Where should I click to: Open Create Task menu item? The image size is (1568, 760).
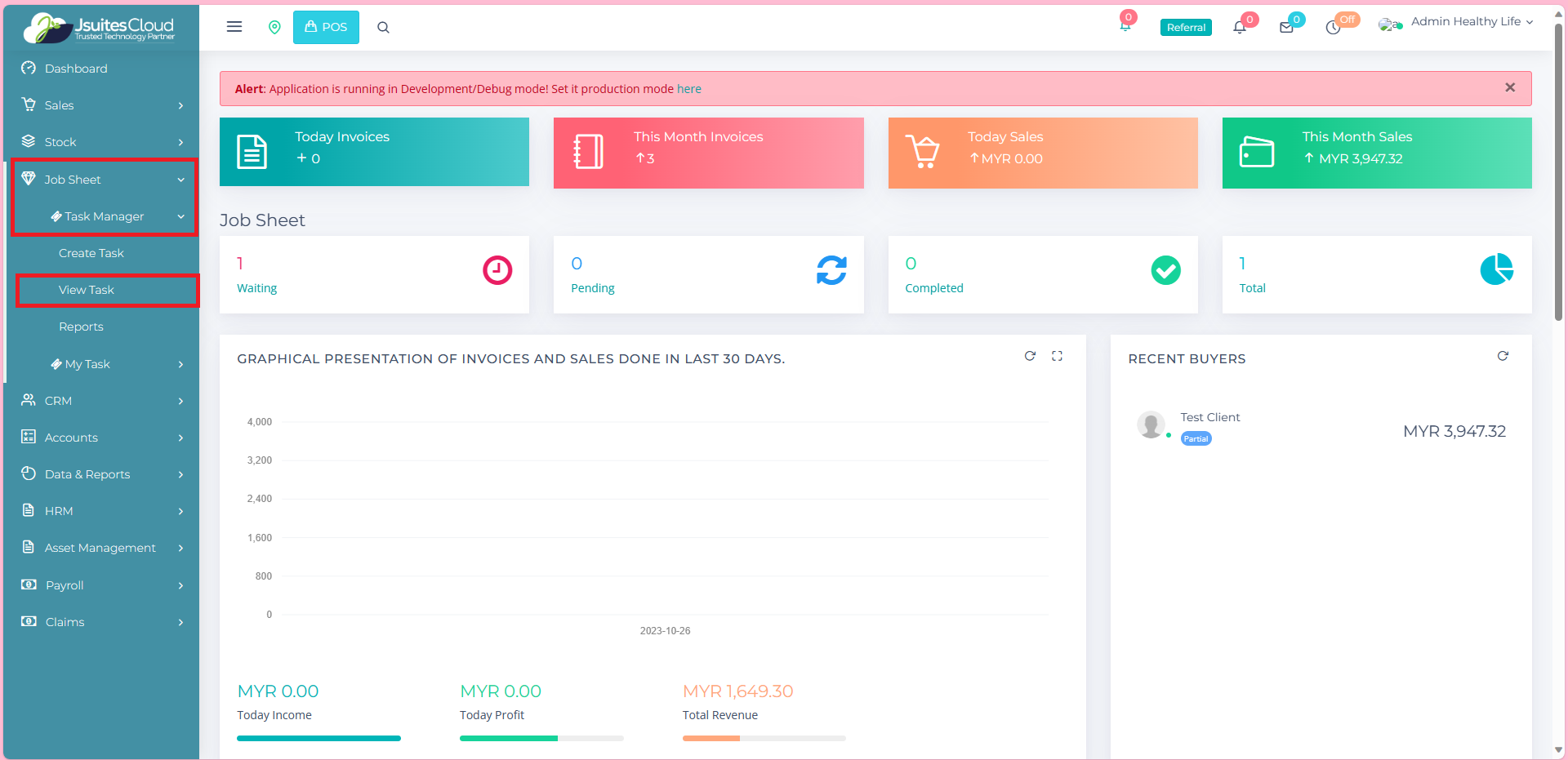click(91, 253)
